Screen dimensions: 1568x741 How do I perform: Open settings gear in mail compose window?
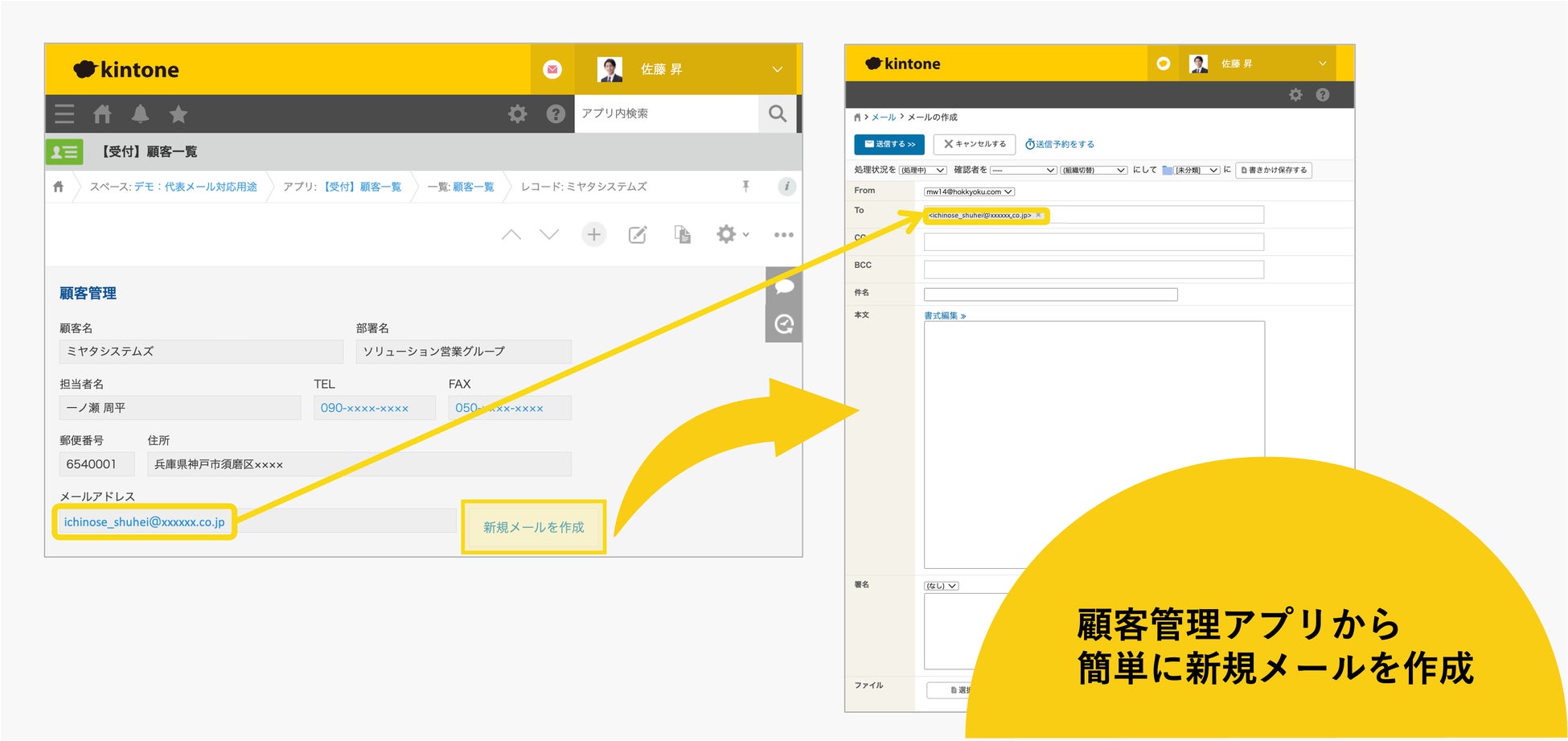click(1295, 95)
